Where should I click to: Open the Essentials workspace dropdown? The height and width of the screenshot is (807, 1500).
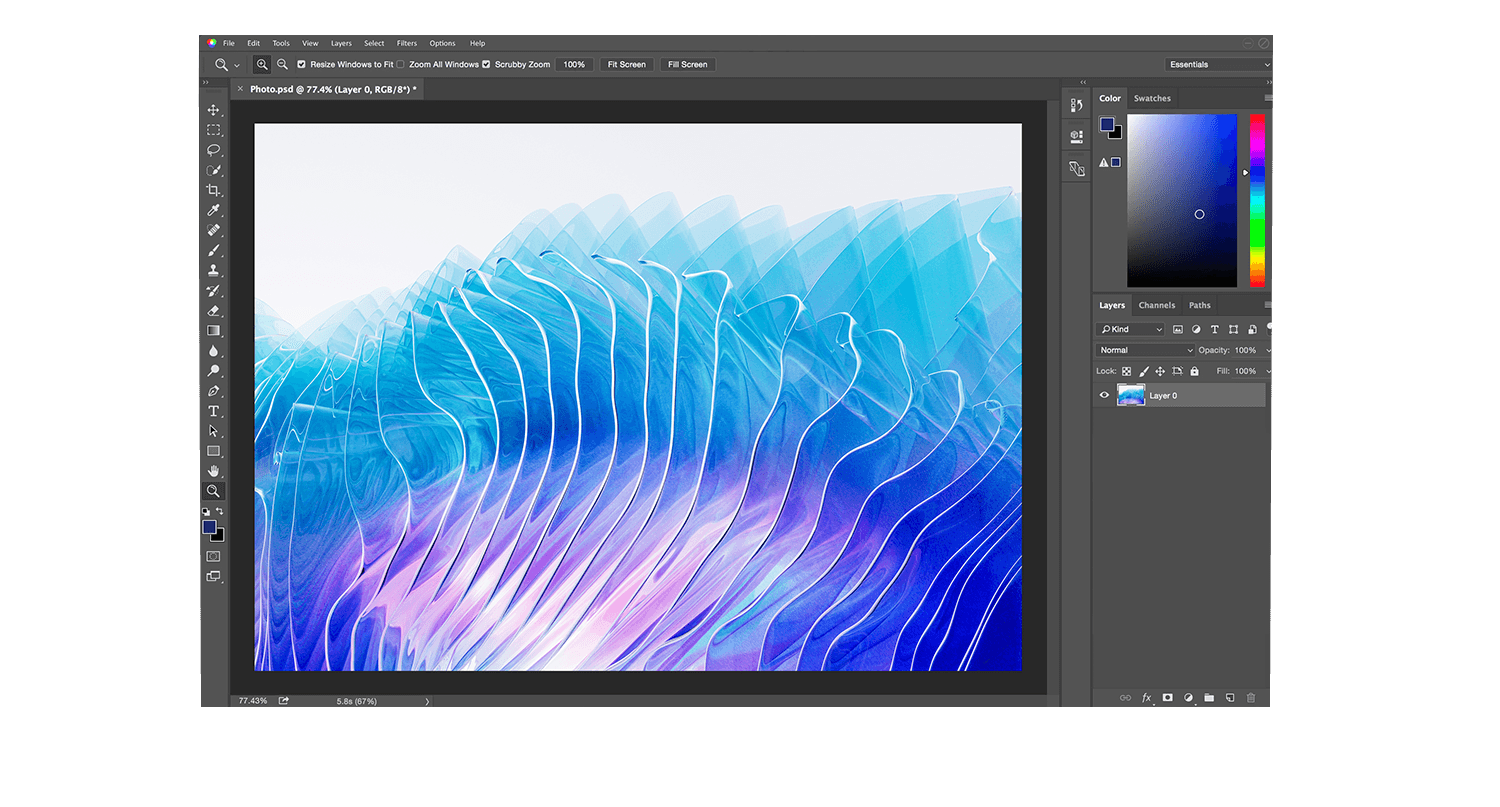pyautogui.click(x=1218, y=64)
